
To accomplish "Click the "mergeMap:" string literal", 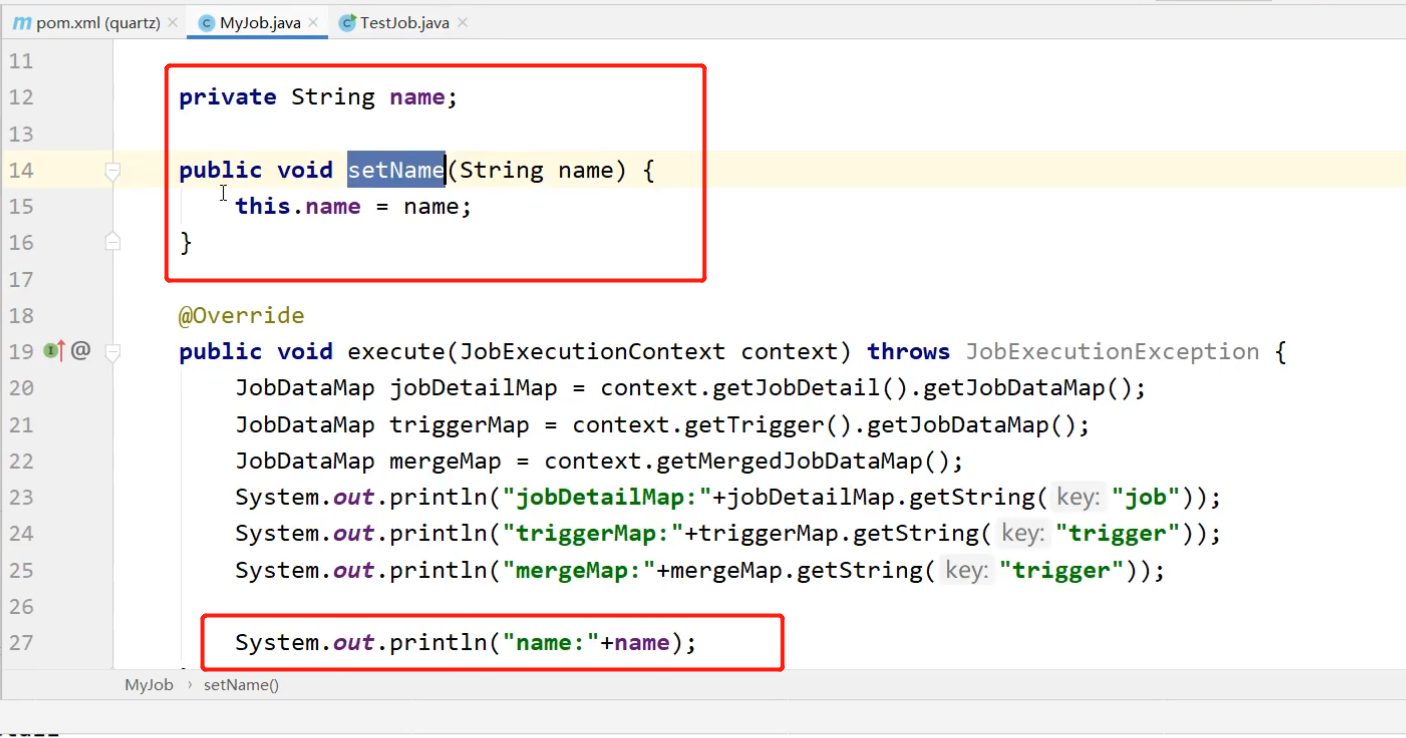I will pyautogui.click(x=579, y=571).
